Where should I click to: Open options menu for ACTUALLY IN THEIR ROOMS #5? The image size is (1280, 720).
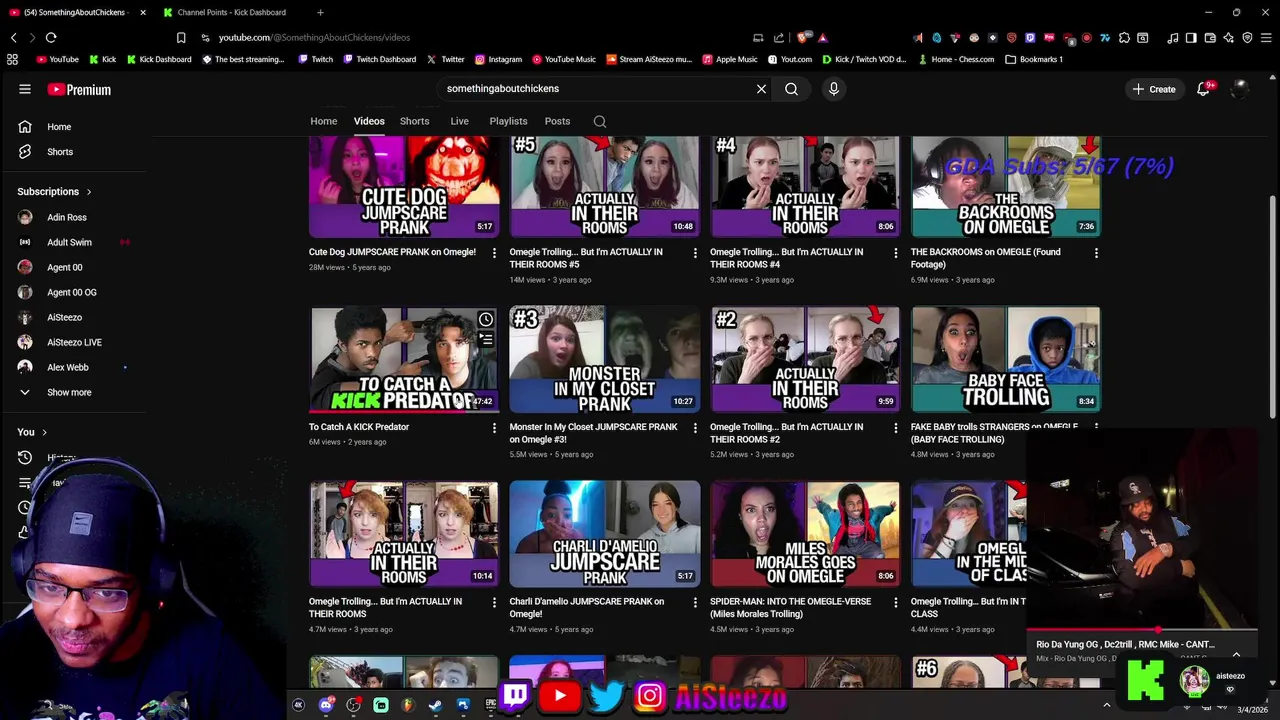pos(695,253)
